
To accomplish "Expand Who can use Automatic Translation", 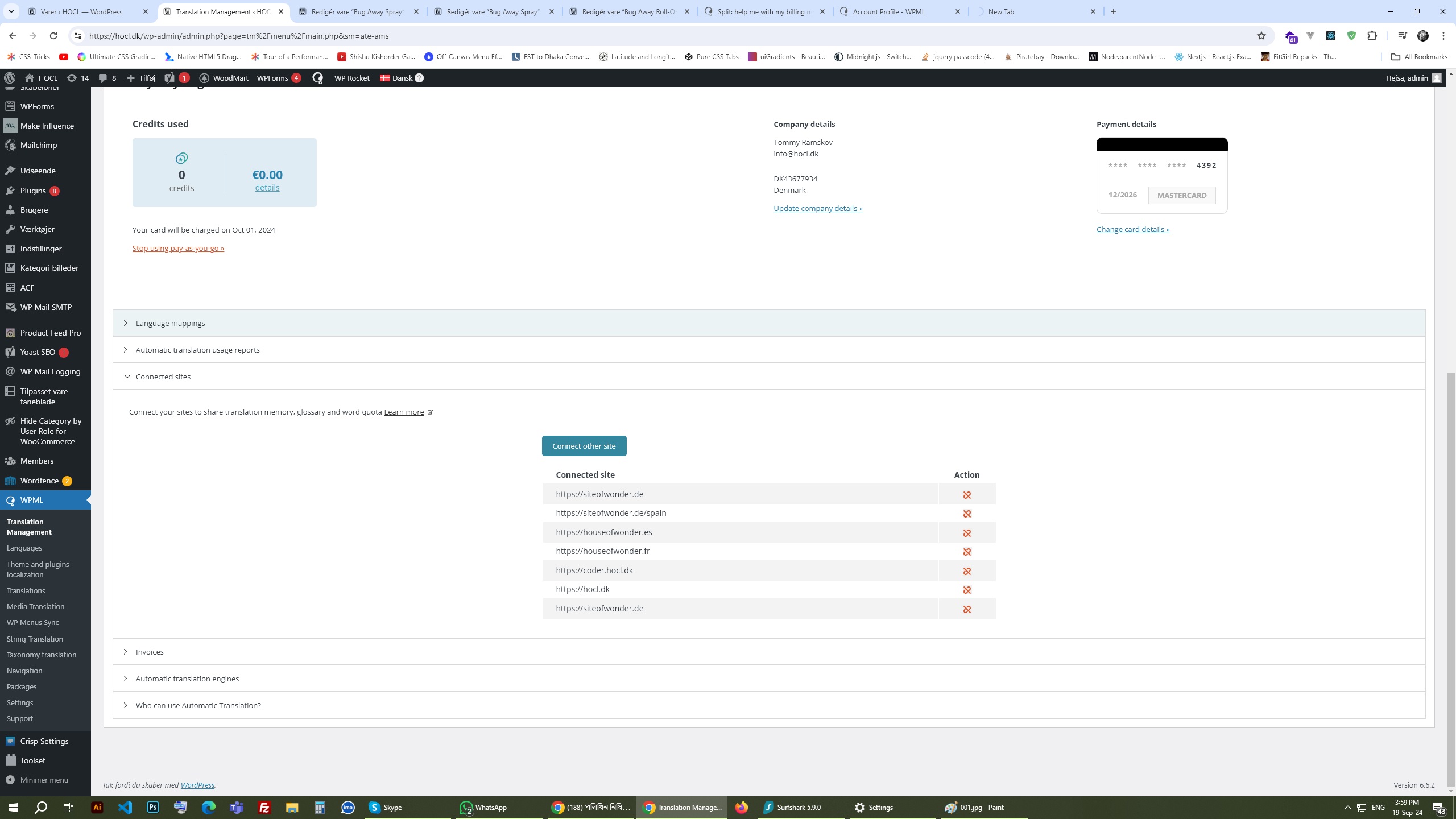I will click(x=769, y=705).
